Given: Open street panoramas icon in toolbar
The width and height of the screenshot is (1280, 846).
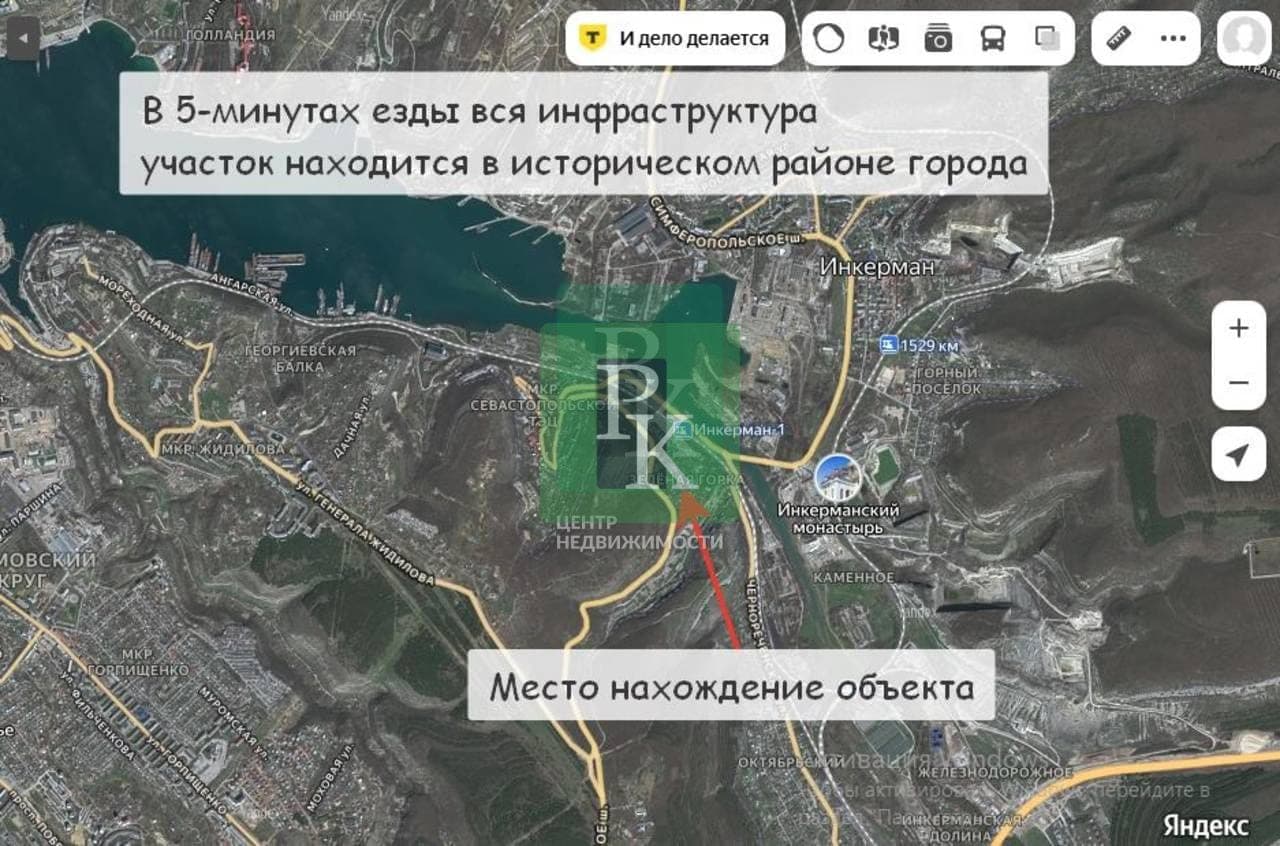Looking at the screenshot, I should click(884, 39).
